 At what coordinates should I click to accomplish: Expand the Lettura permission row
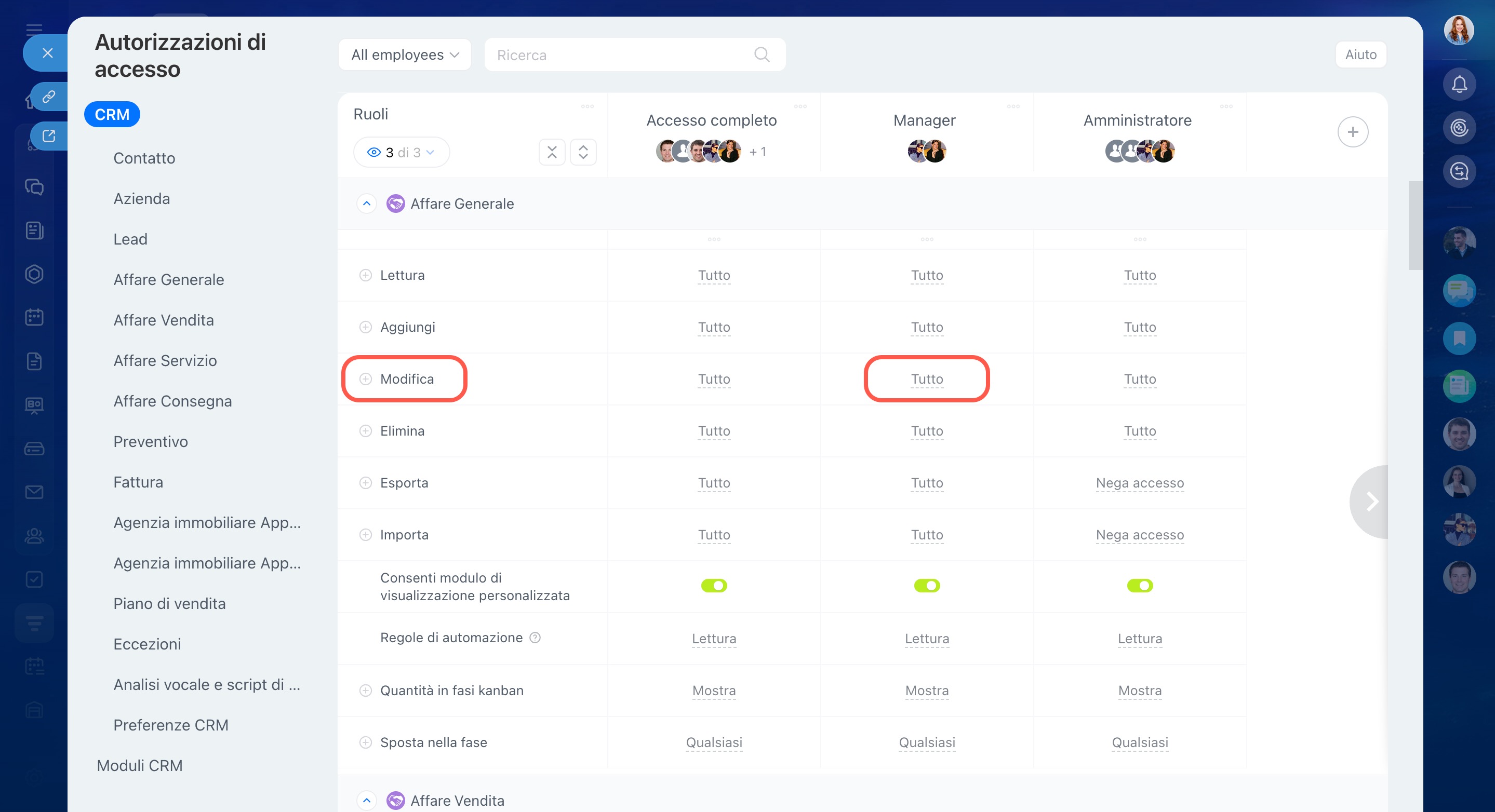[x=365, y=275]
